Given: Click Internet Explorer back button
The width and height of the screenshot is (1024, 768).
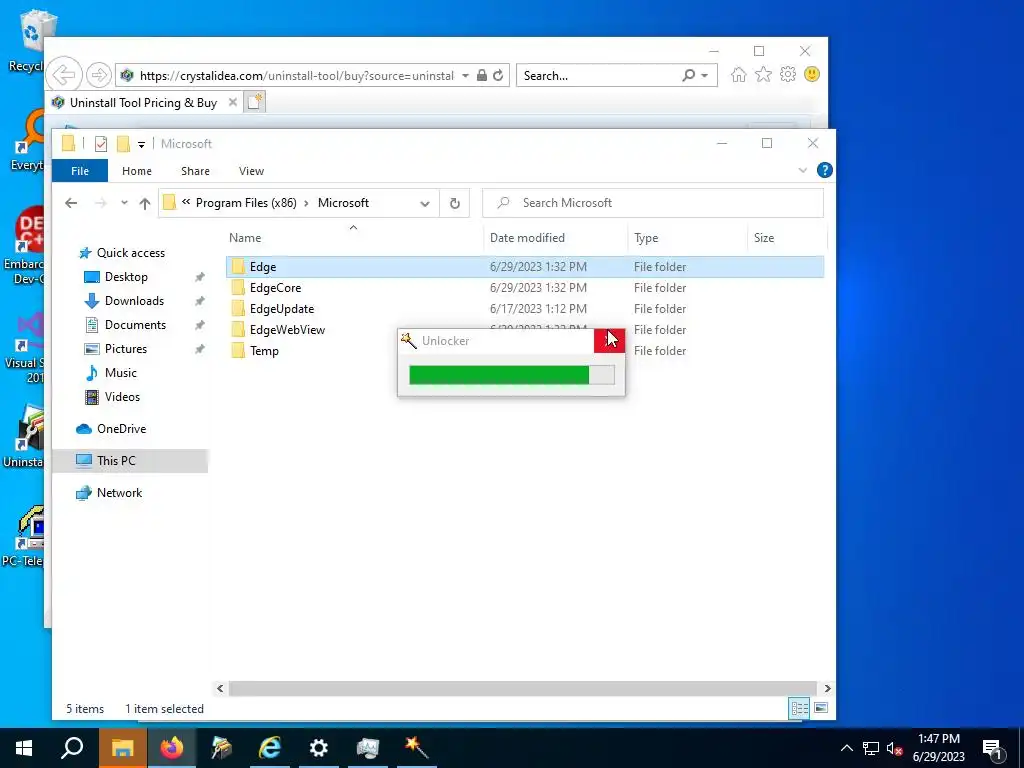Looking at the screenshot, I should click(64, 75).
